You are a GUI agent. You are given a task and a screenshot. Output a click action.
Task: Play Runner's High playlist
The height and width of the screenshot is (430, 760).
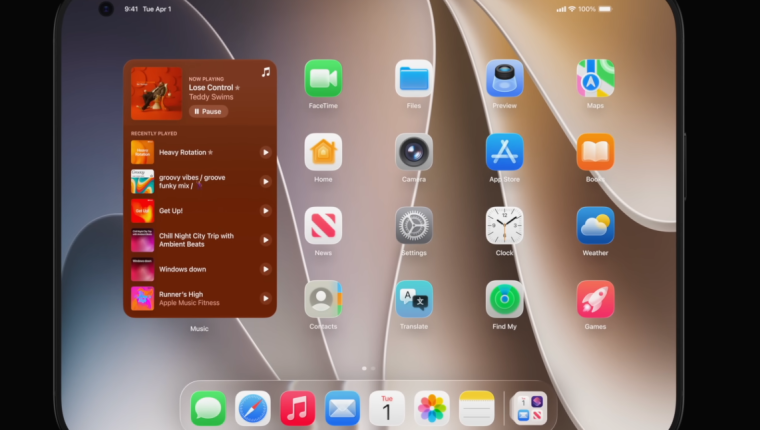[266, 298]
